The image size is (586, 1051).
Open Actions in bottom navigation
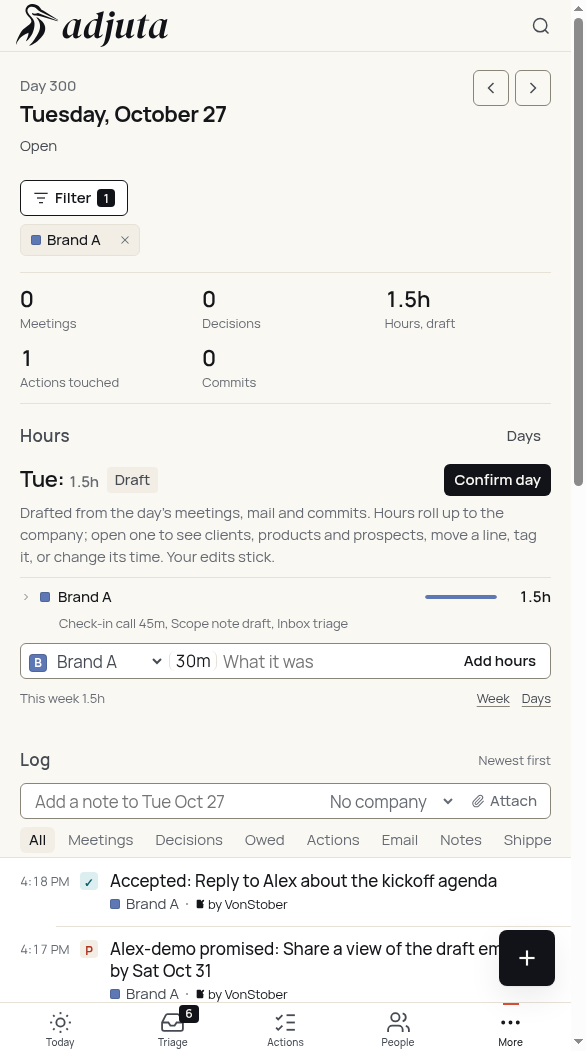[x=285, y=1028]
